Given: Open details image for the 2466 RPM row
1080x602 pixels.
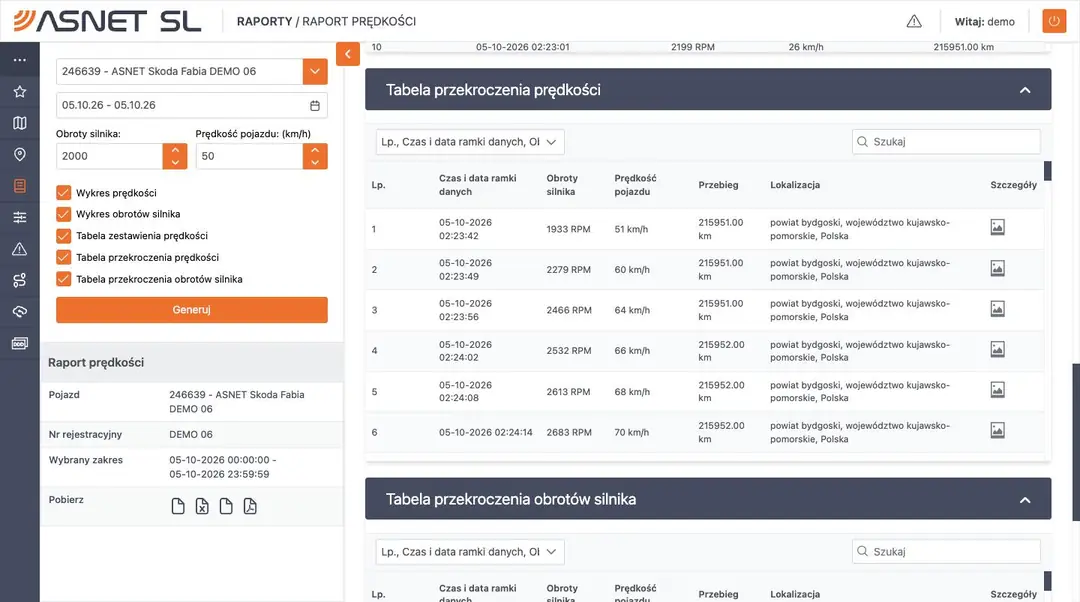Looking at the screenshot, I should pyautogui.click(x=997, y=309).
